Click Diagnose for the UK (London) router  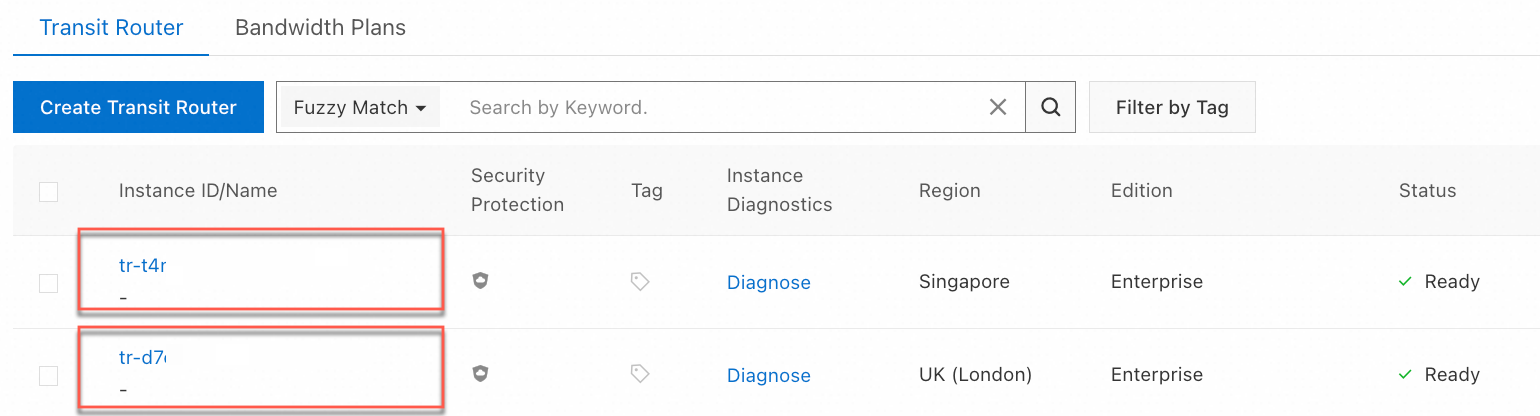[x=768, y=376]
